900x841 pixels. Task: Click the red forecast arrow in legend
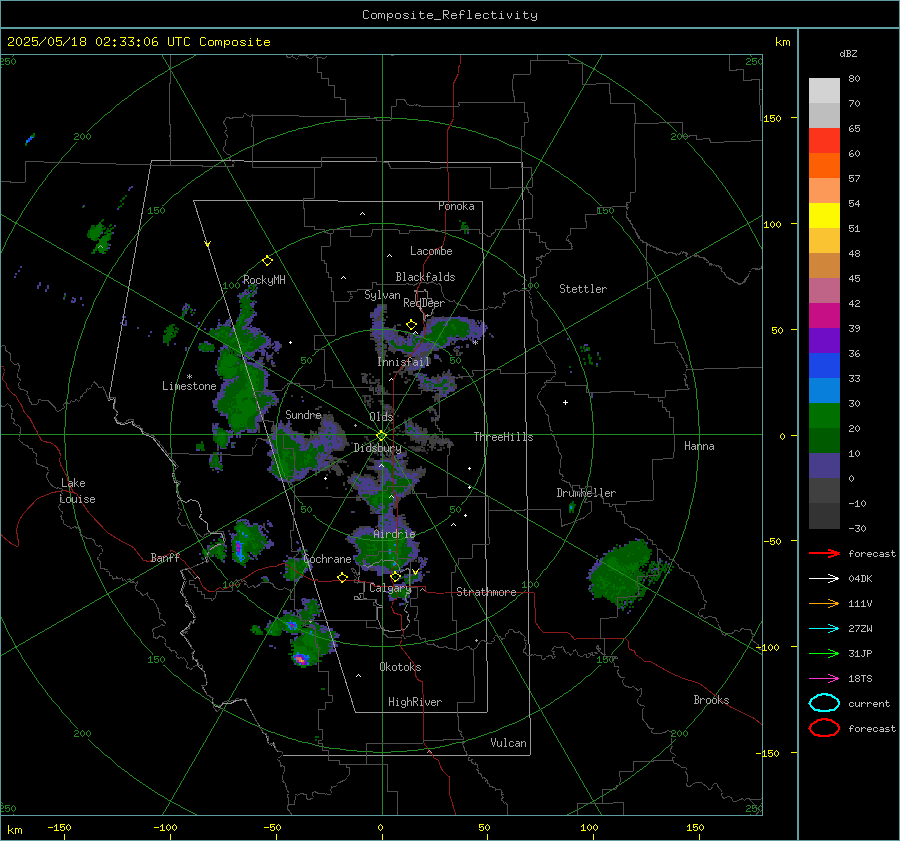[824, 553]
